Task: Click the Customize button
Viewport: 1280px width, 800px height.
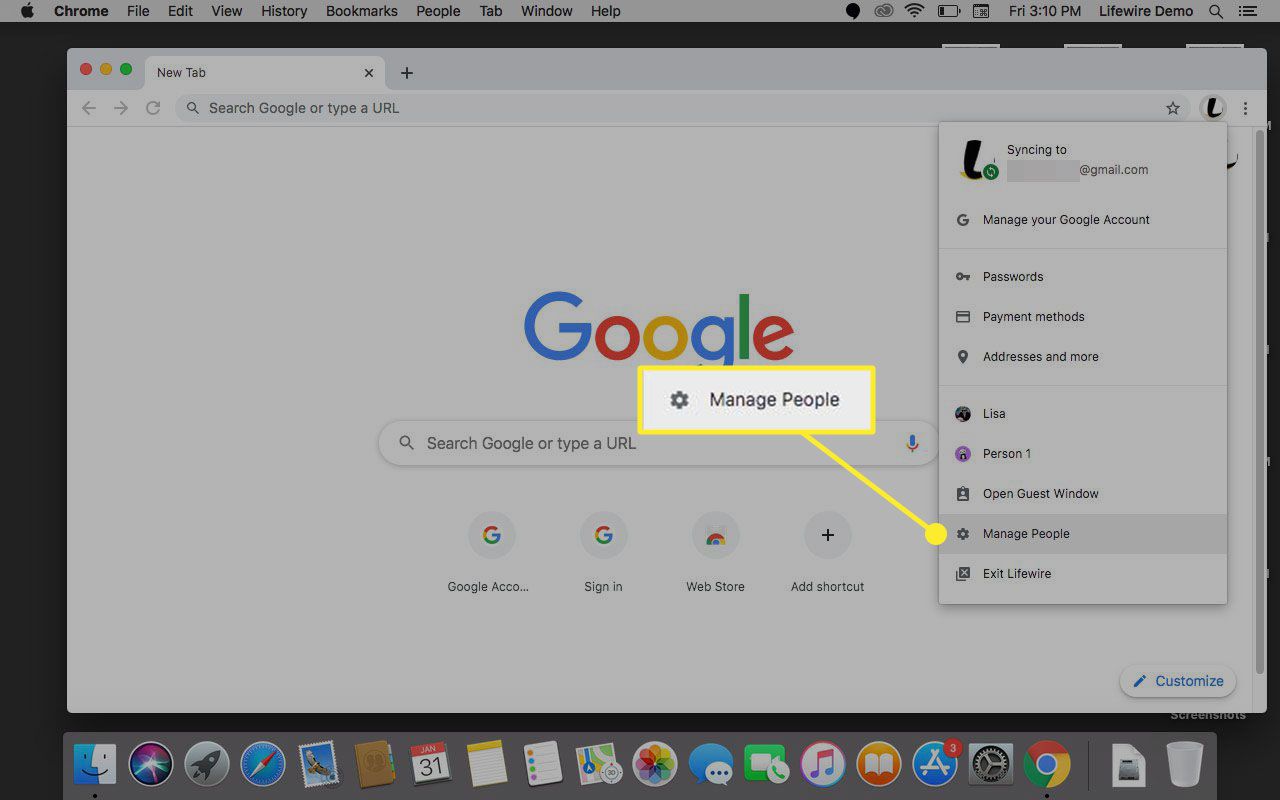Action: (1178, 681)
